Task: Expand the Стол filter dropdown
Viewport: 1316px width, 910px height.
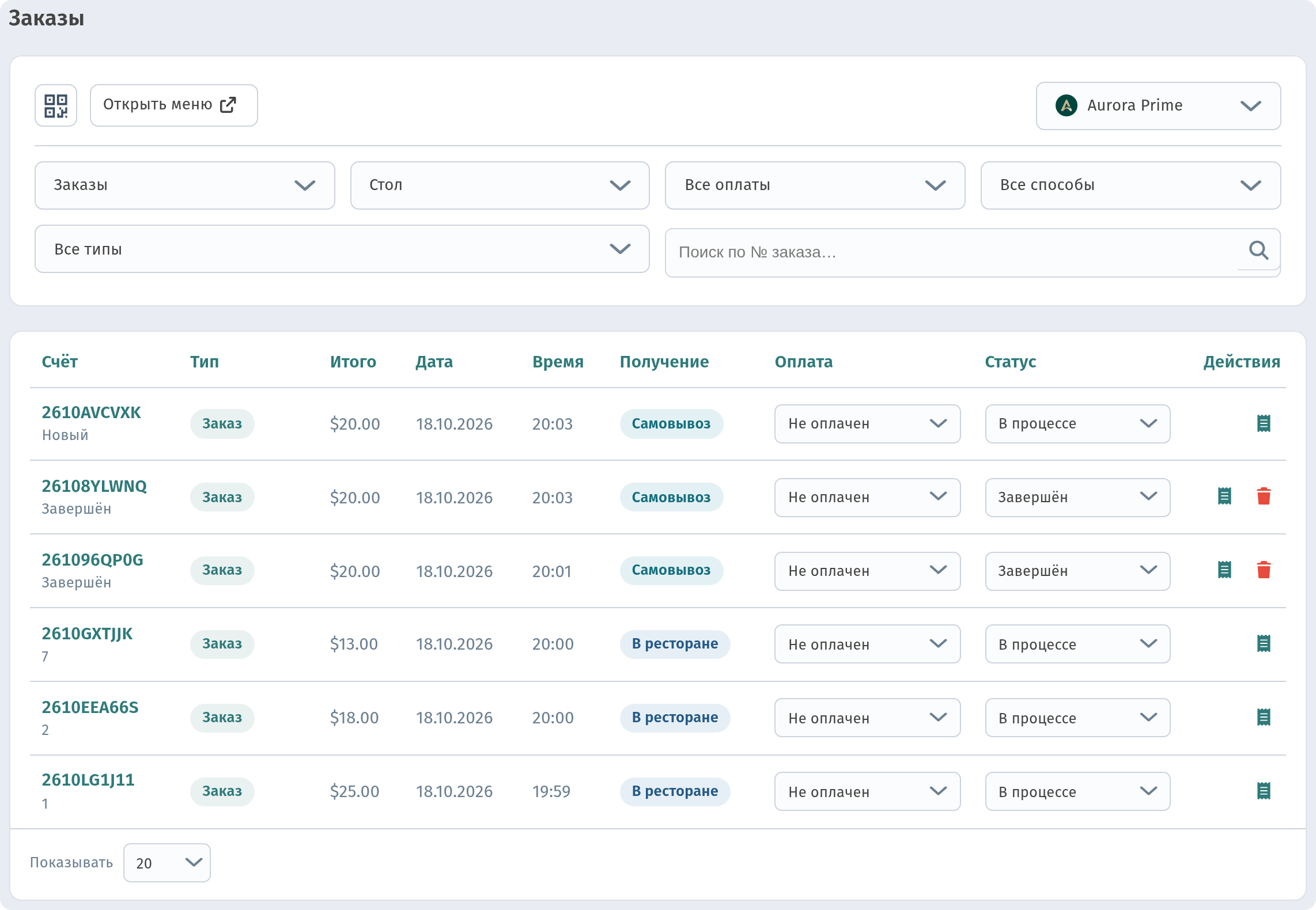Action: click(x=500, y=185)
